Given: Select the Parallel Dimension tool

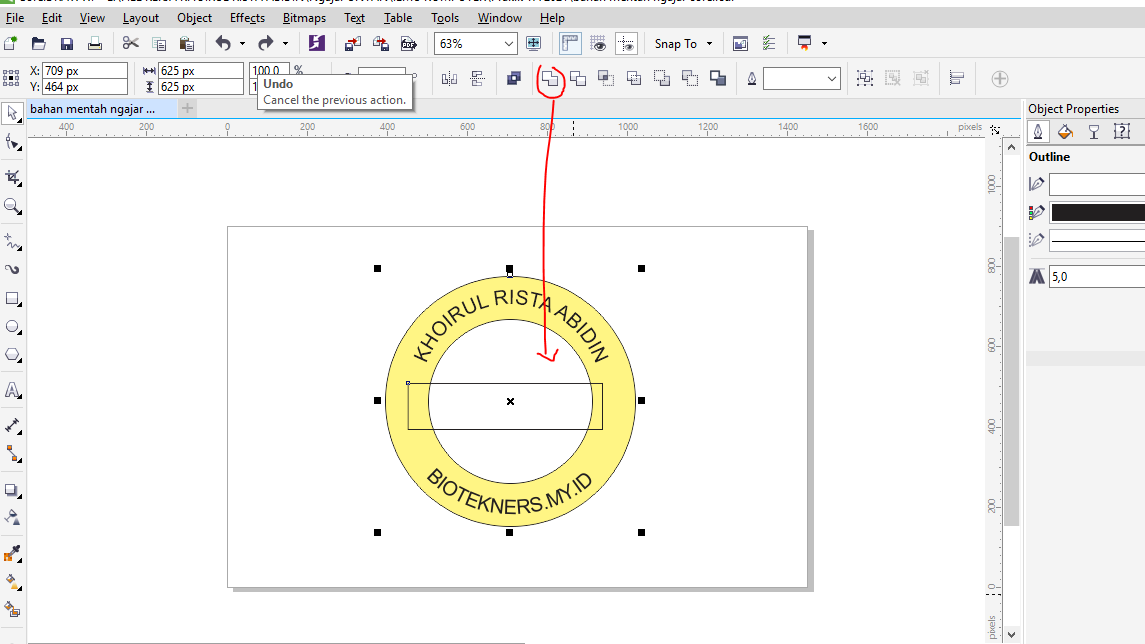Looking at the screenshot, I should point(12,425).
